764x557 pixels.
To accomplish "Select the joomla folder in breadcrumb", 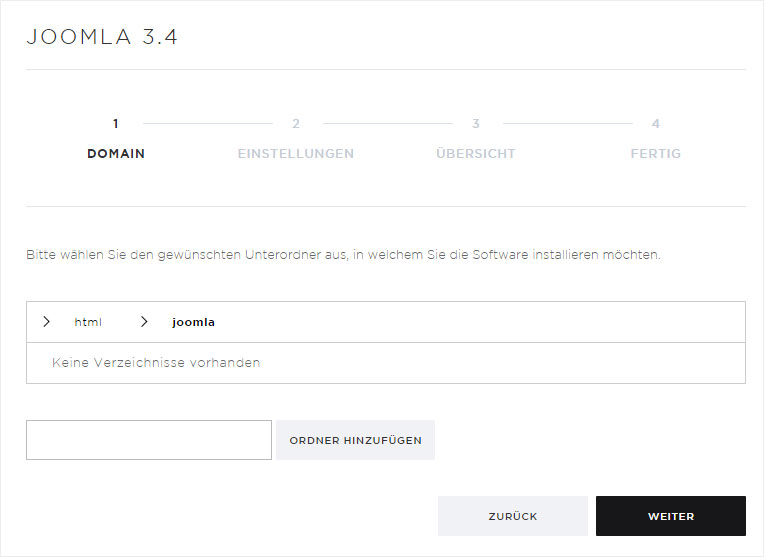I will click(x=193, y=322).
